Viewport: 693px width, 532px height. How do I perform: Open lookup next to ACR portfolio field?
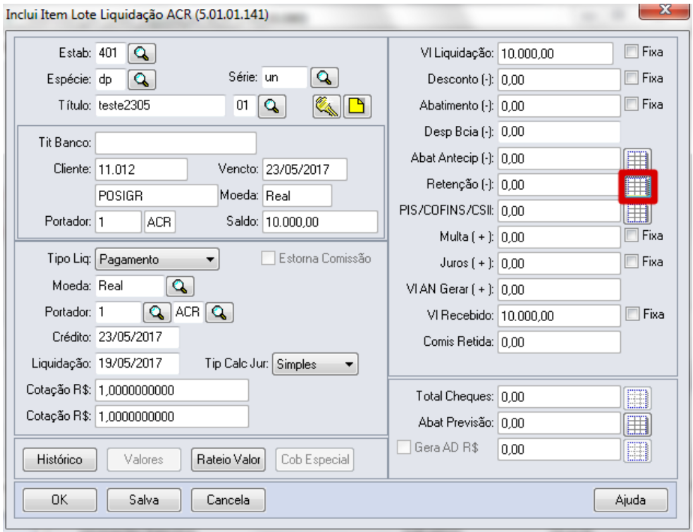(219, 312)
